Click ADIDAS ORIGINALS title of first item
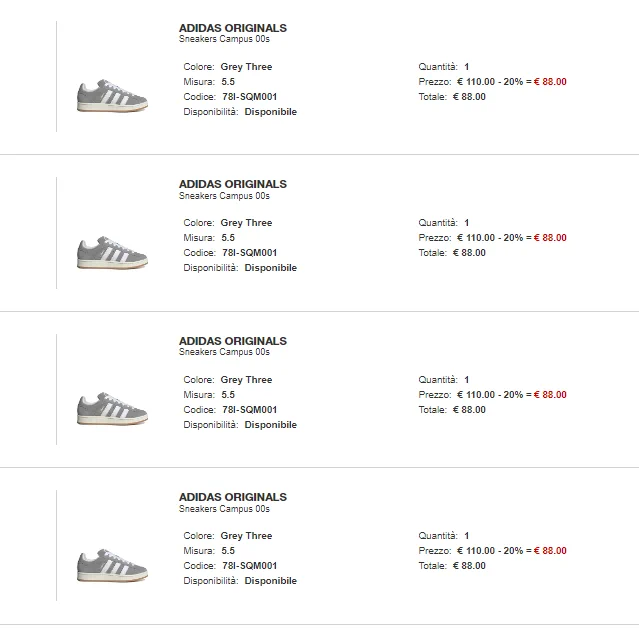 pyautogui.click(x=233, y=28)
